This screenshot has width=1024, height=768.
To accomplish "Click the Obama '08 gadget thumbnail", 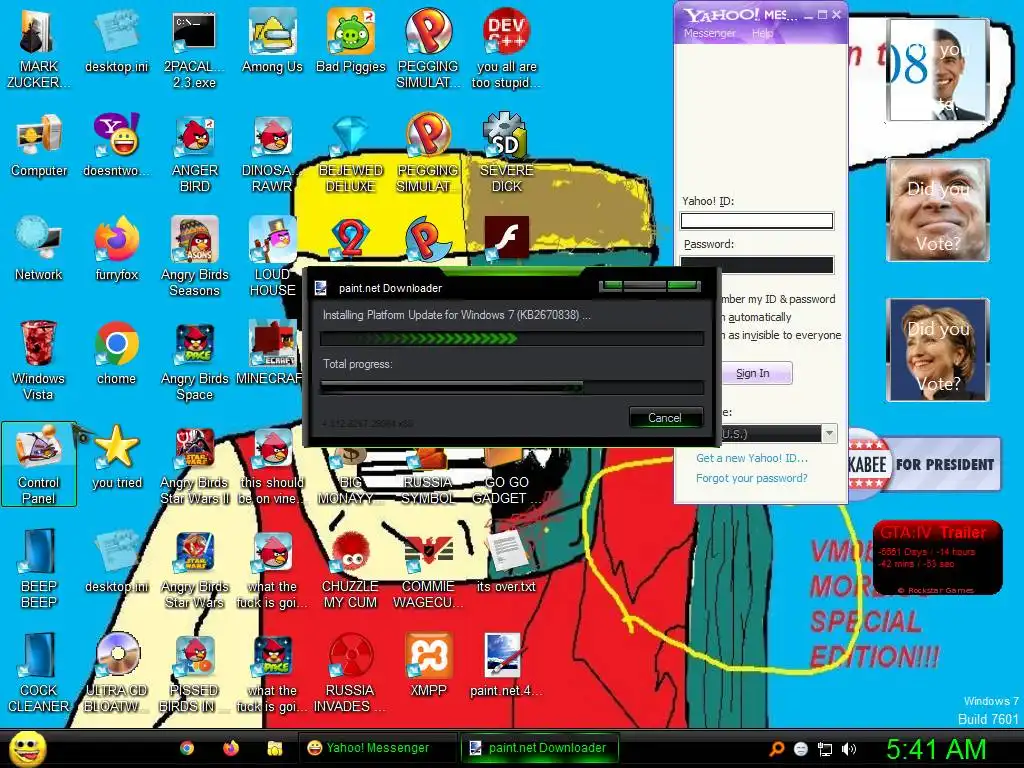I will point(937,70).
